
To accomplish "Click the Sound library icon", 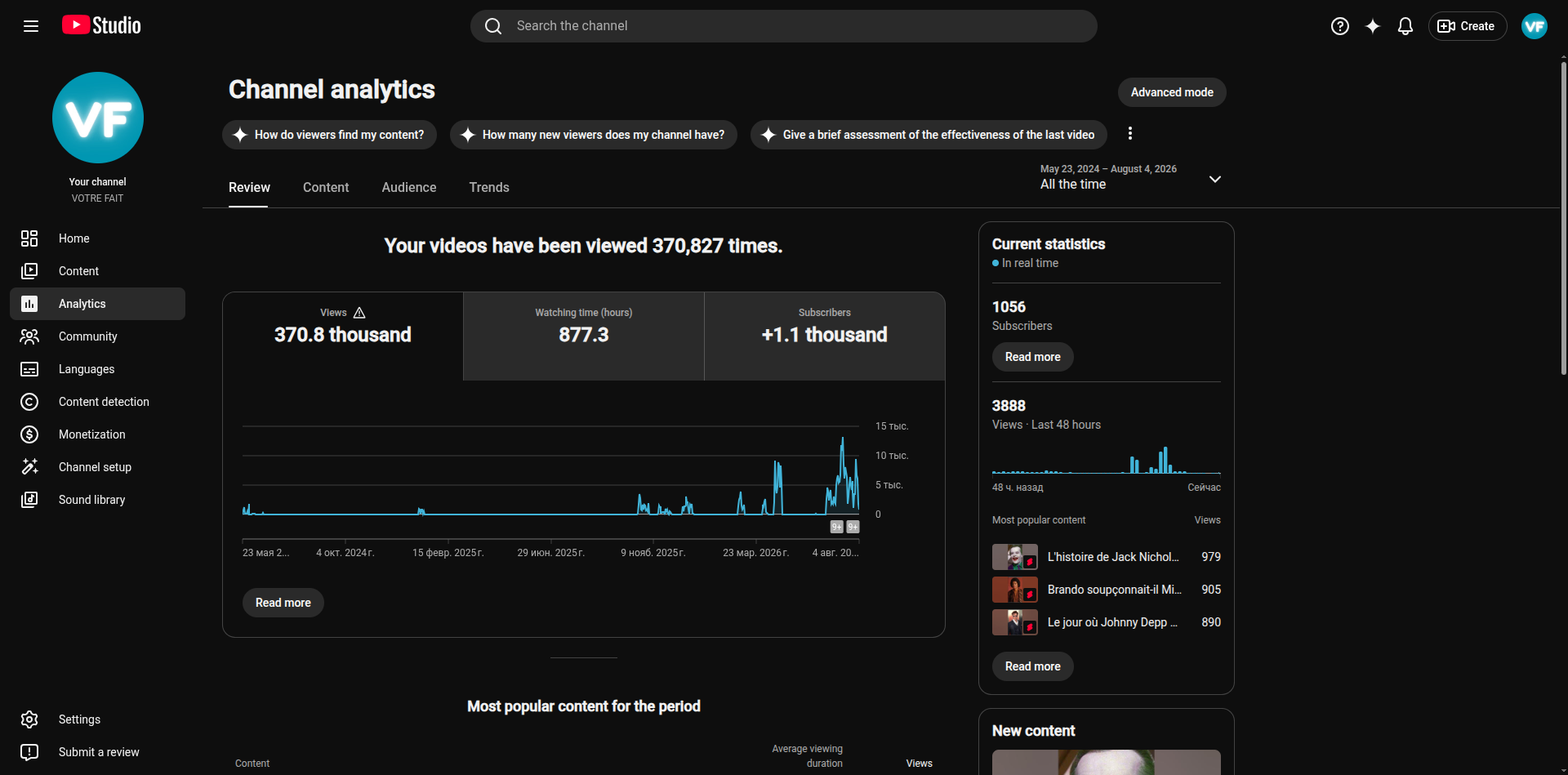I will click(29, 500).
